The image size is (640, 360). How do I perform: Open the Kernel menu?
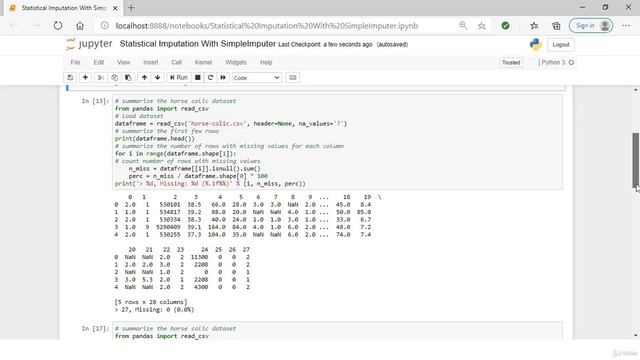click(203, 62)
